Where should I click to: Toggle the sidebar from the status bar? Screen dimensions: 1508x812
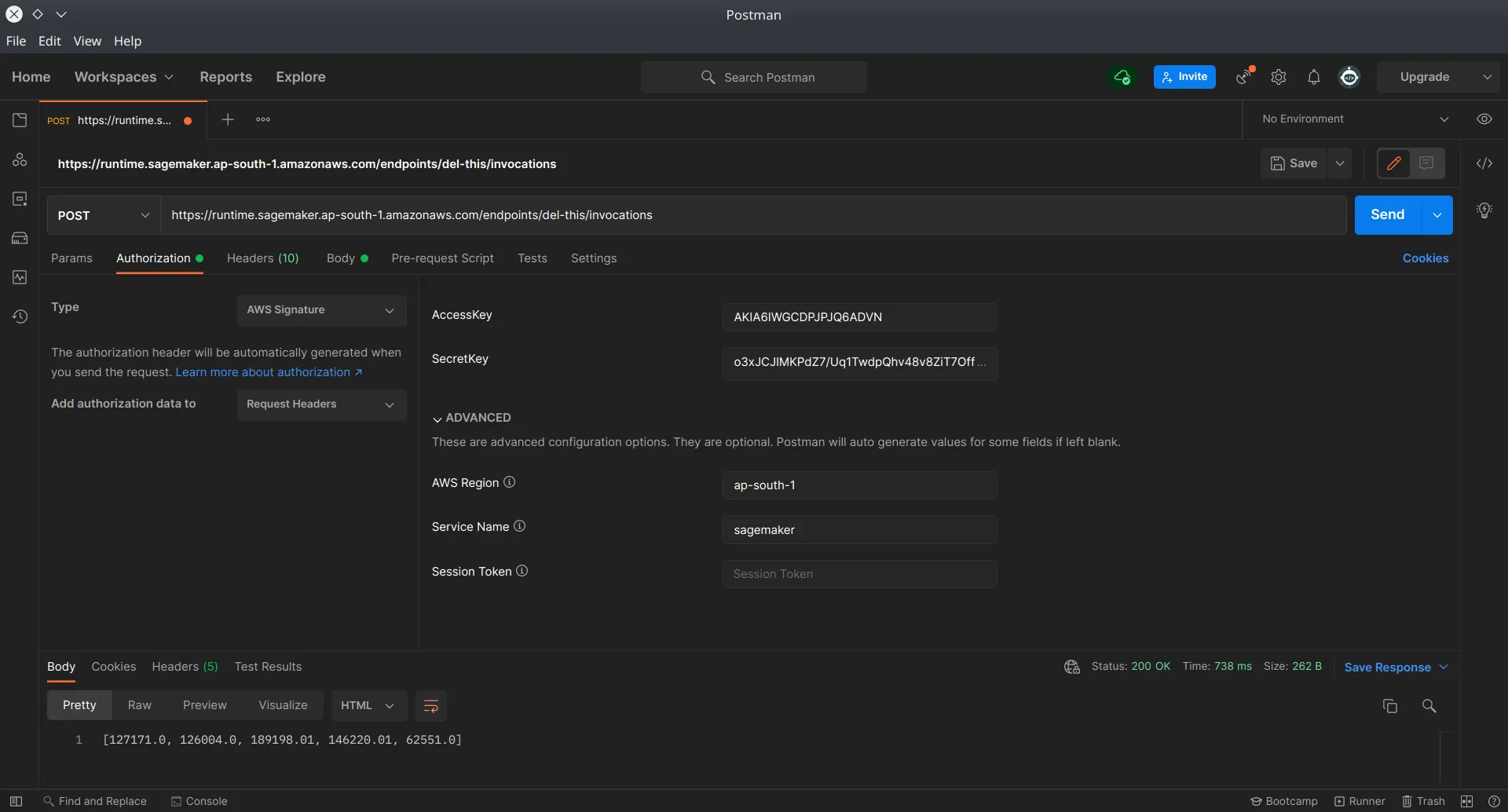[16, 801]
